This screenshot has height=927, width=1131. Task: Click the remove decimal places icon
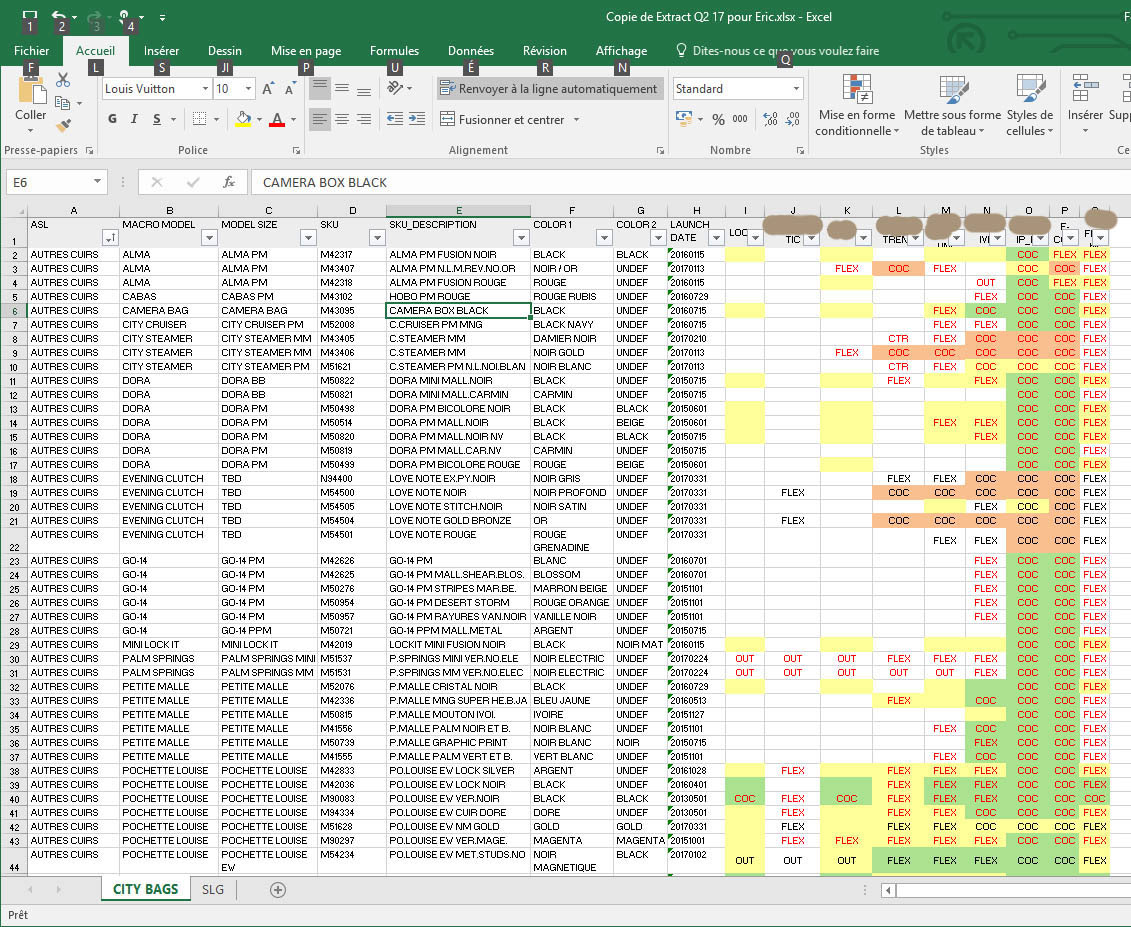[793, 119]
